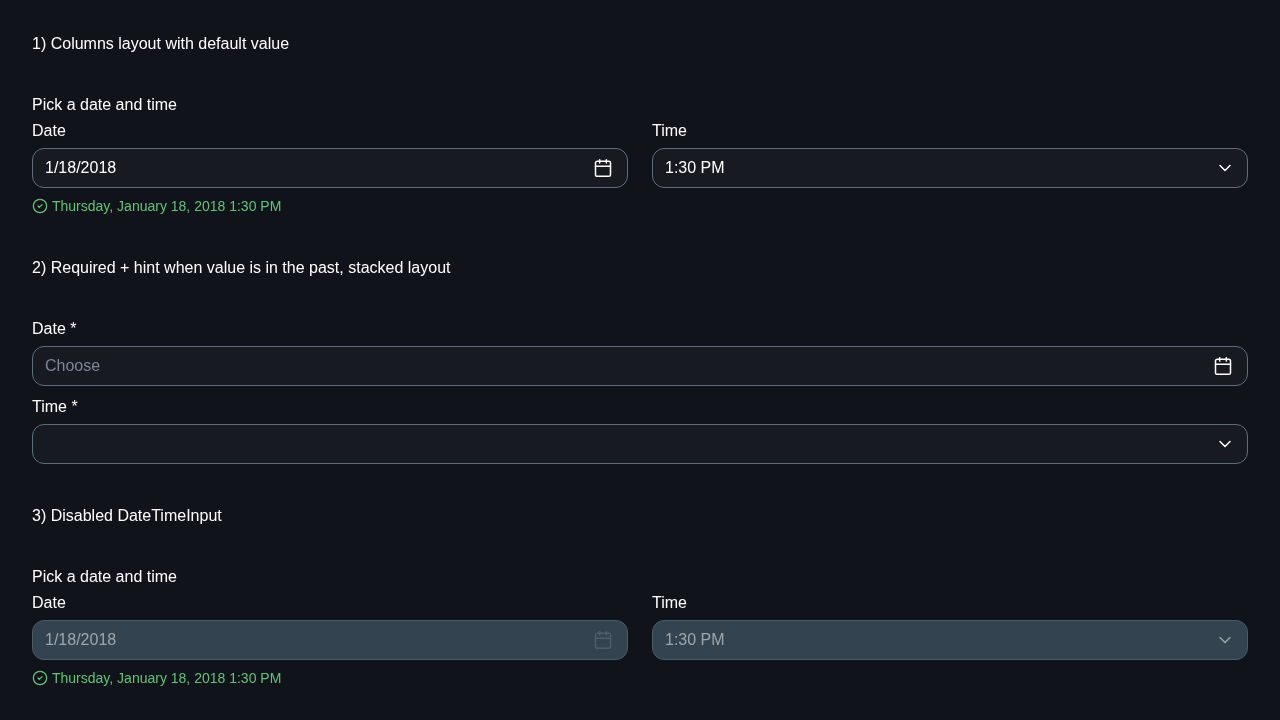Click the disabled 1:30 PM time select

pos(950,640)
